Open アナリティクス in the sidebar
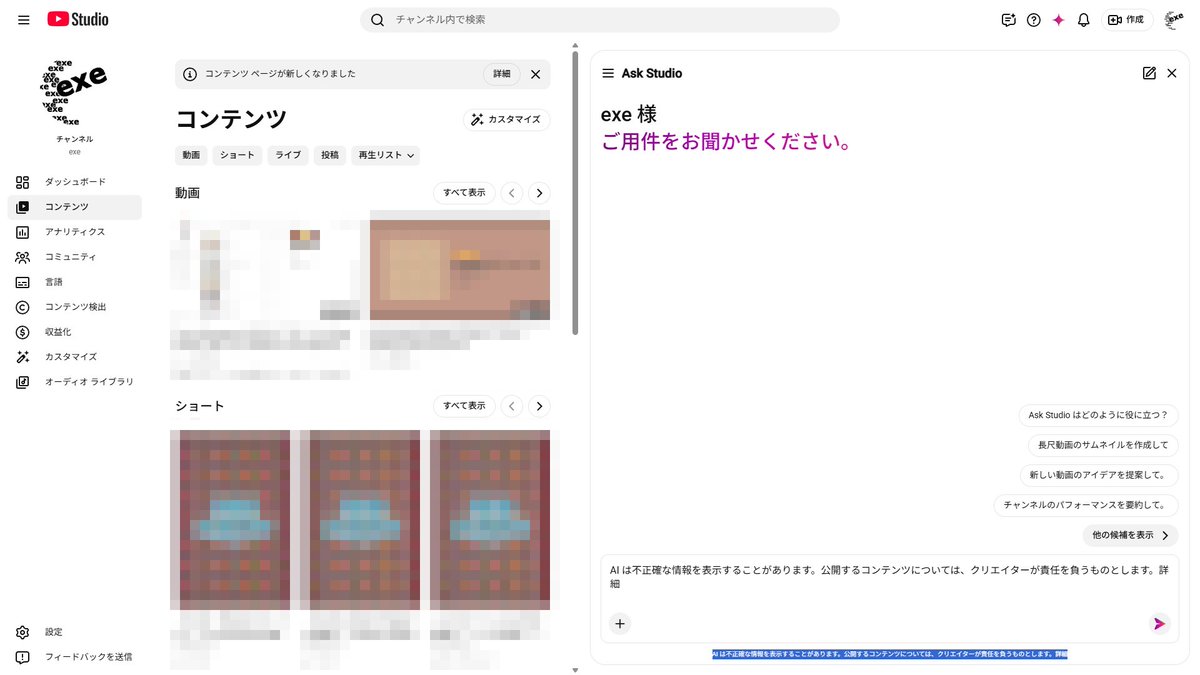1200x675 pixels. coord(75,232)
